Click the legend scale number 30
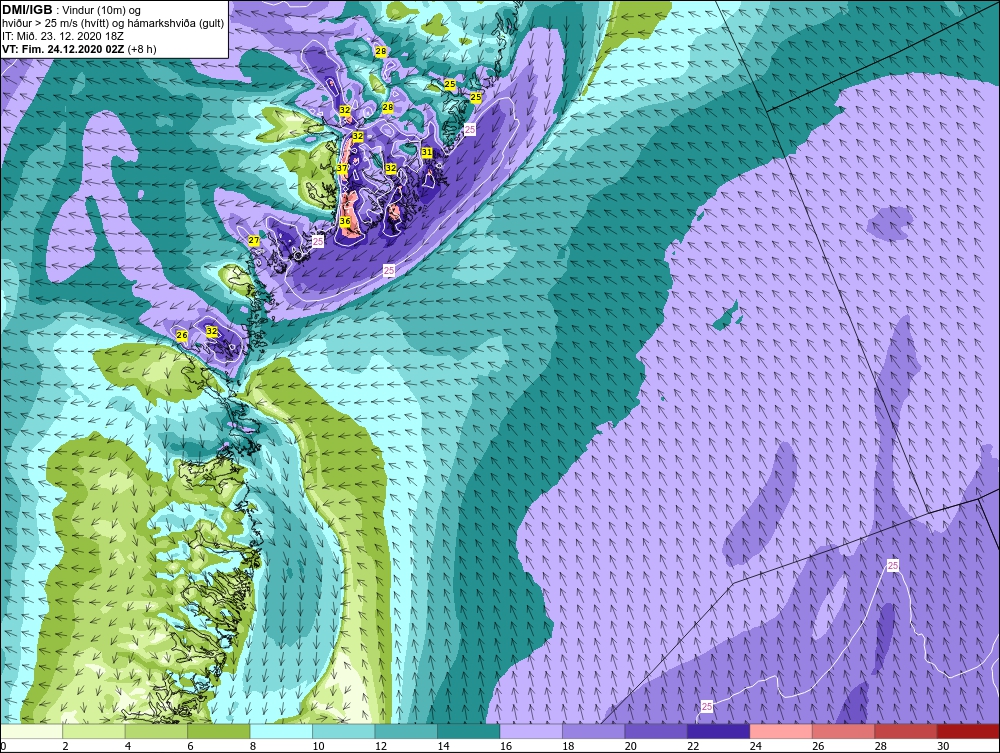1000x753 pixels. pyautogui.click(x=943, y=746)
